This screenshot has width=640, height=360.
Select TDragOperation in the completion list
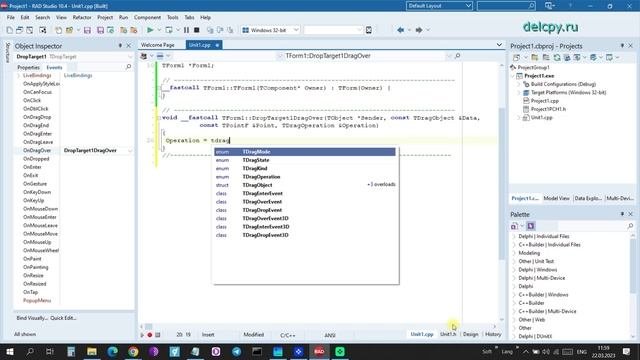(x=305, y=177)
